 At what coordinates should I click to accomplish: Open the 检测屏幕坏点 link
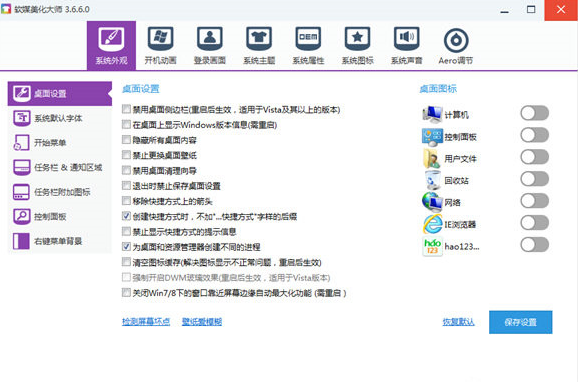(x=146, y=322)
